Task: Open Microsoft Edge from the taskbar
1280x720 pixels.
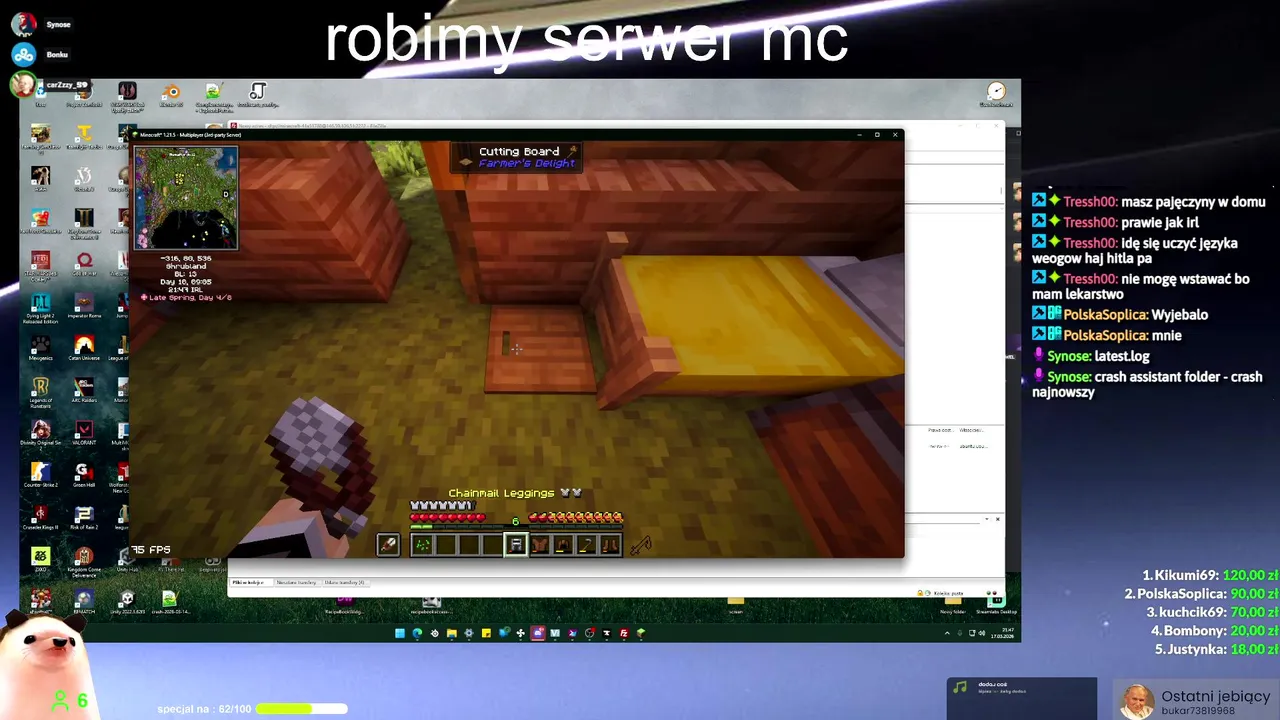Action: pos(417,633)
